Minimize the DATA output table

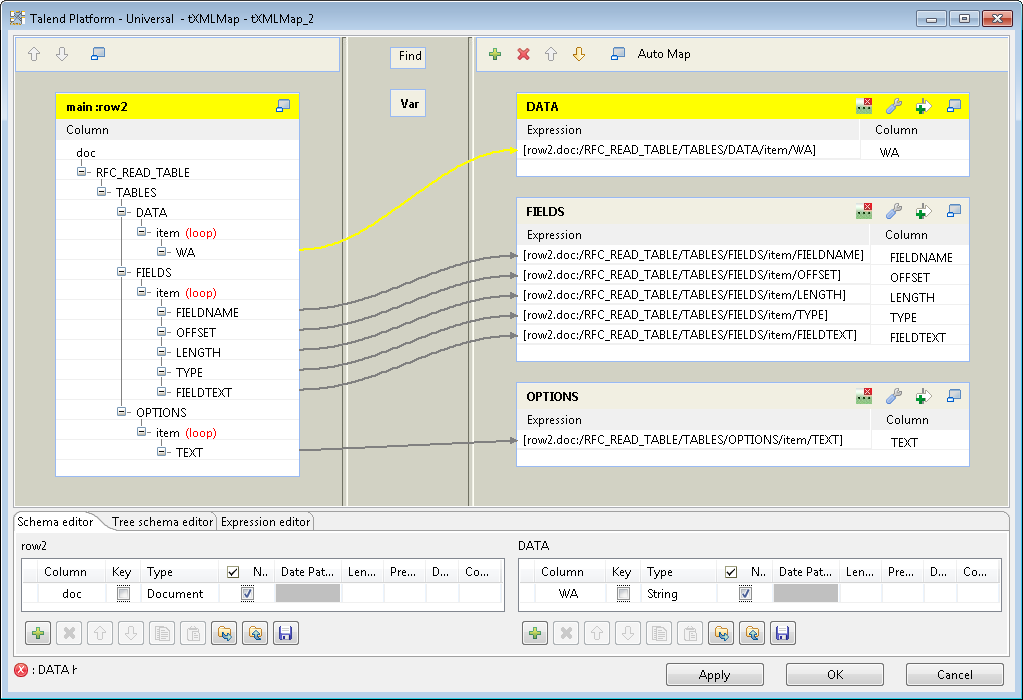pos(953,106)
